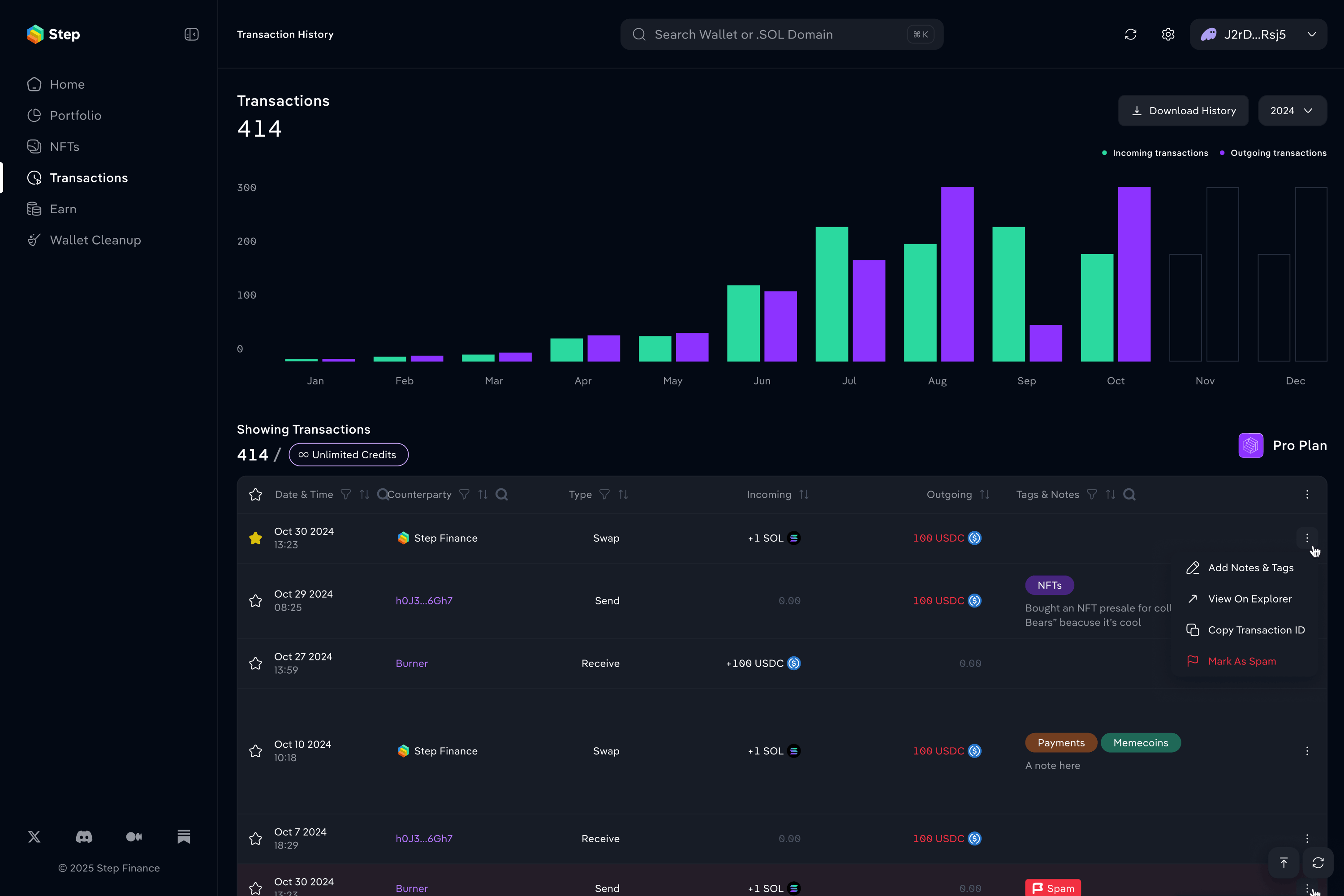Open Portfolio page
The height and width of the screenshot is (896, 1344).
tap(64, 116)
